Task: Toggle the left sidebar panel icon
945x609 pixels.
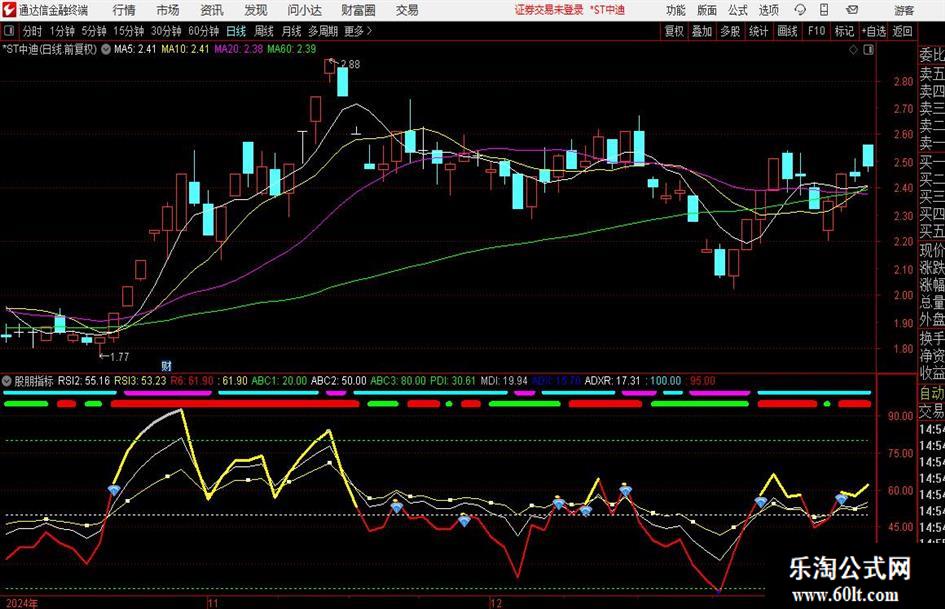Action: 8,31
